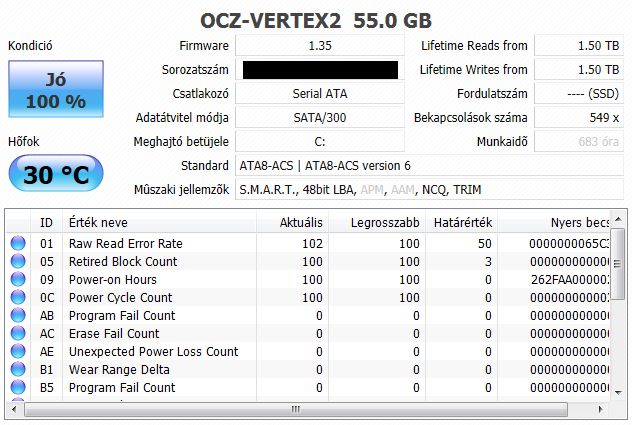
Task: Click the status orb for Power-on Hours
Action: click(17, 280)
